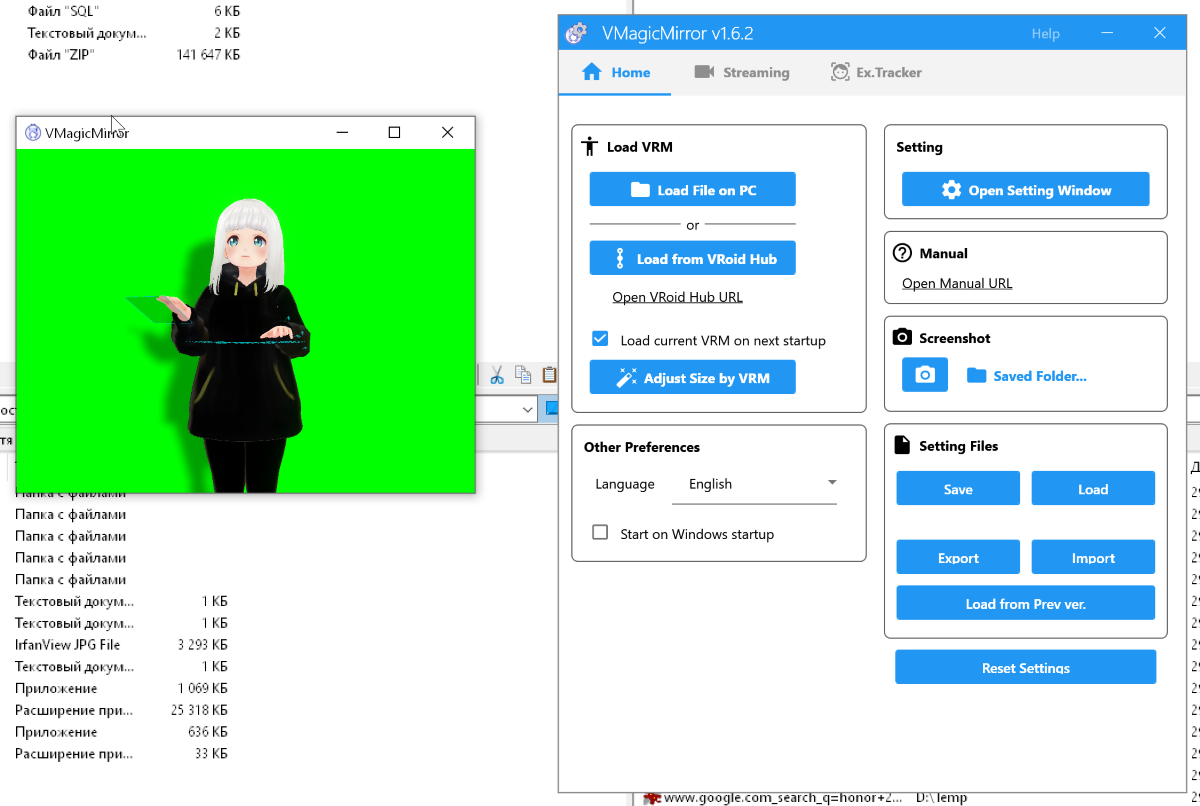
Task: Click the logo icon of the avatar window title bar
Action: (x=33, y=132)
